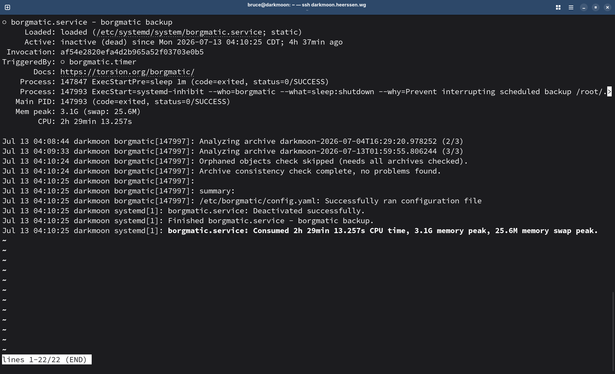Select invocation ID af54e2820efa4d2b965a52f03703e0b5

pos(132,52)
